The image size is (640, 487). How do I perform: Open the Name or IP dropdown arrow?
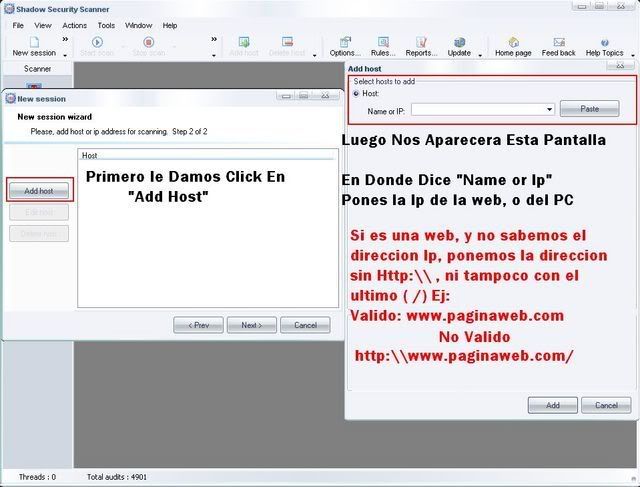click(x=549, y=109)
